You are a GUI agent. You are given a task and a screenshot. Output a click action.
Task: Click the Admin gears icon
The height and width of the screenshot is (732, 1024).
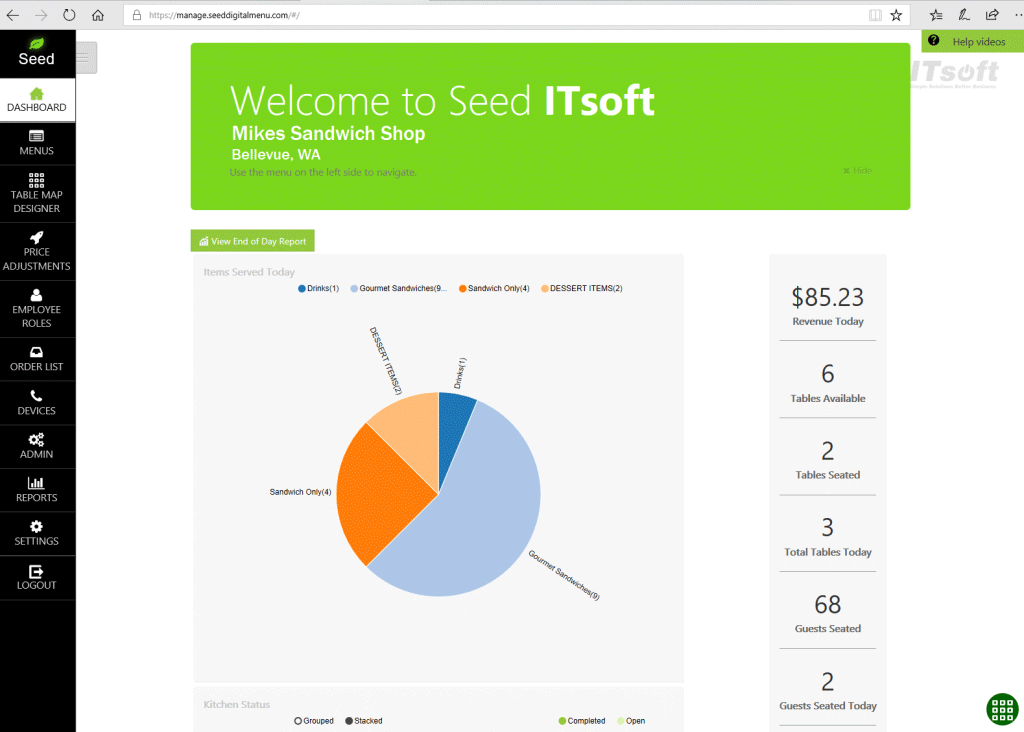click(37, 439)
